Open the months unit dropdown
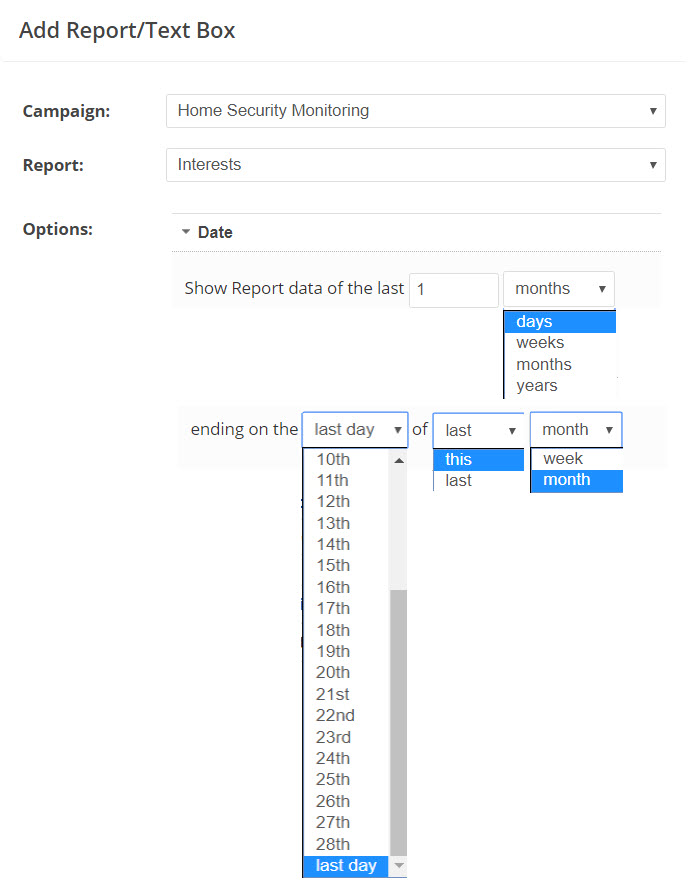Image resolution: width=693 pixels, height=893 pixels. pos(558,289)
